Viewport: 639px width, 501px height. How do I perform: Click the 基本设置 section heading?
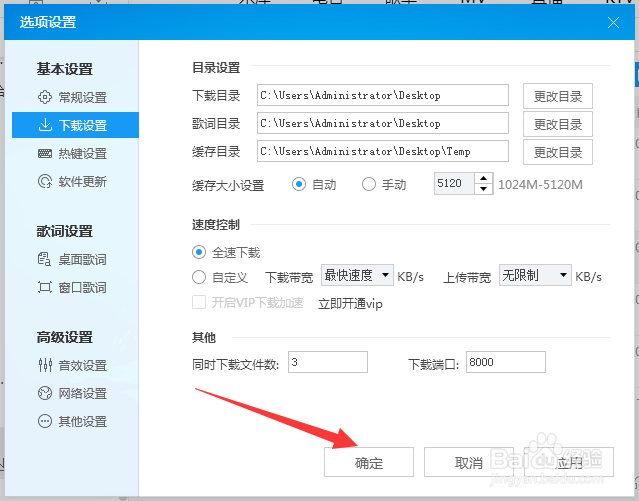(x=64, y=68)
